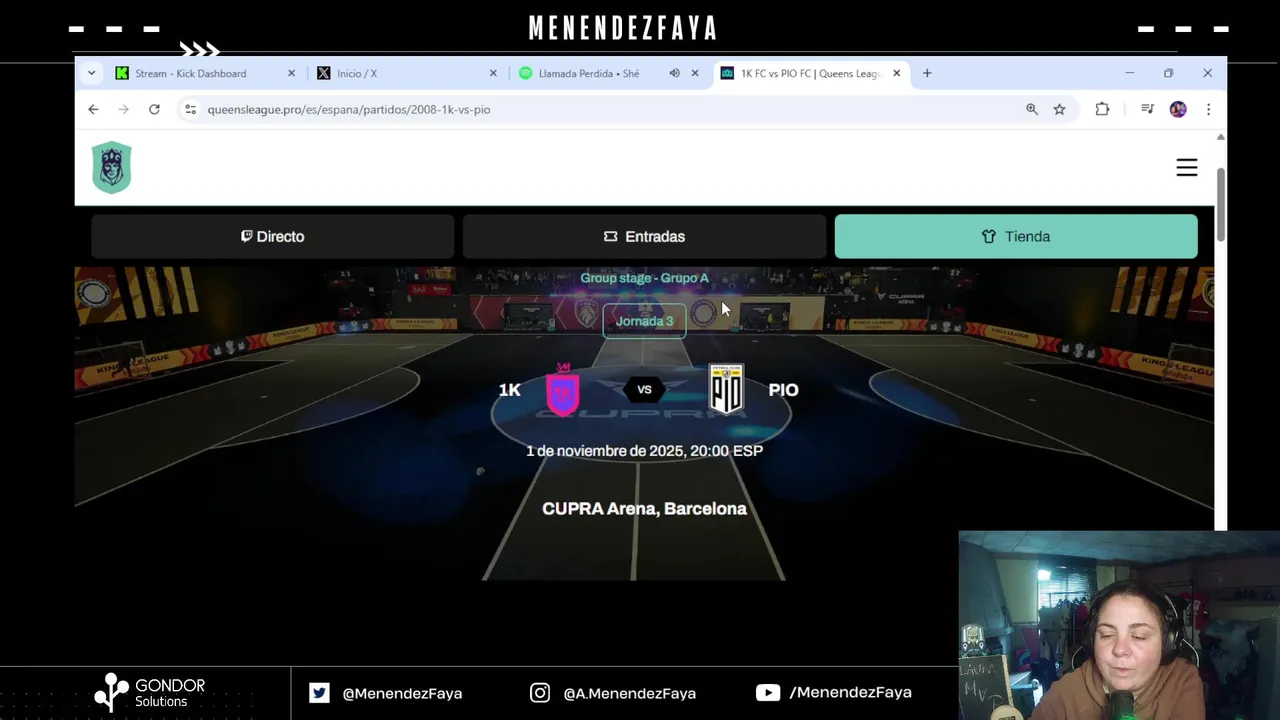Close the Stream - Kick Dashboard tab
This screenshot has width=1280, height=720.
click(292, 73)
